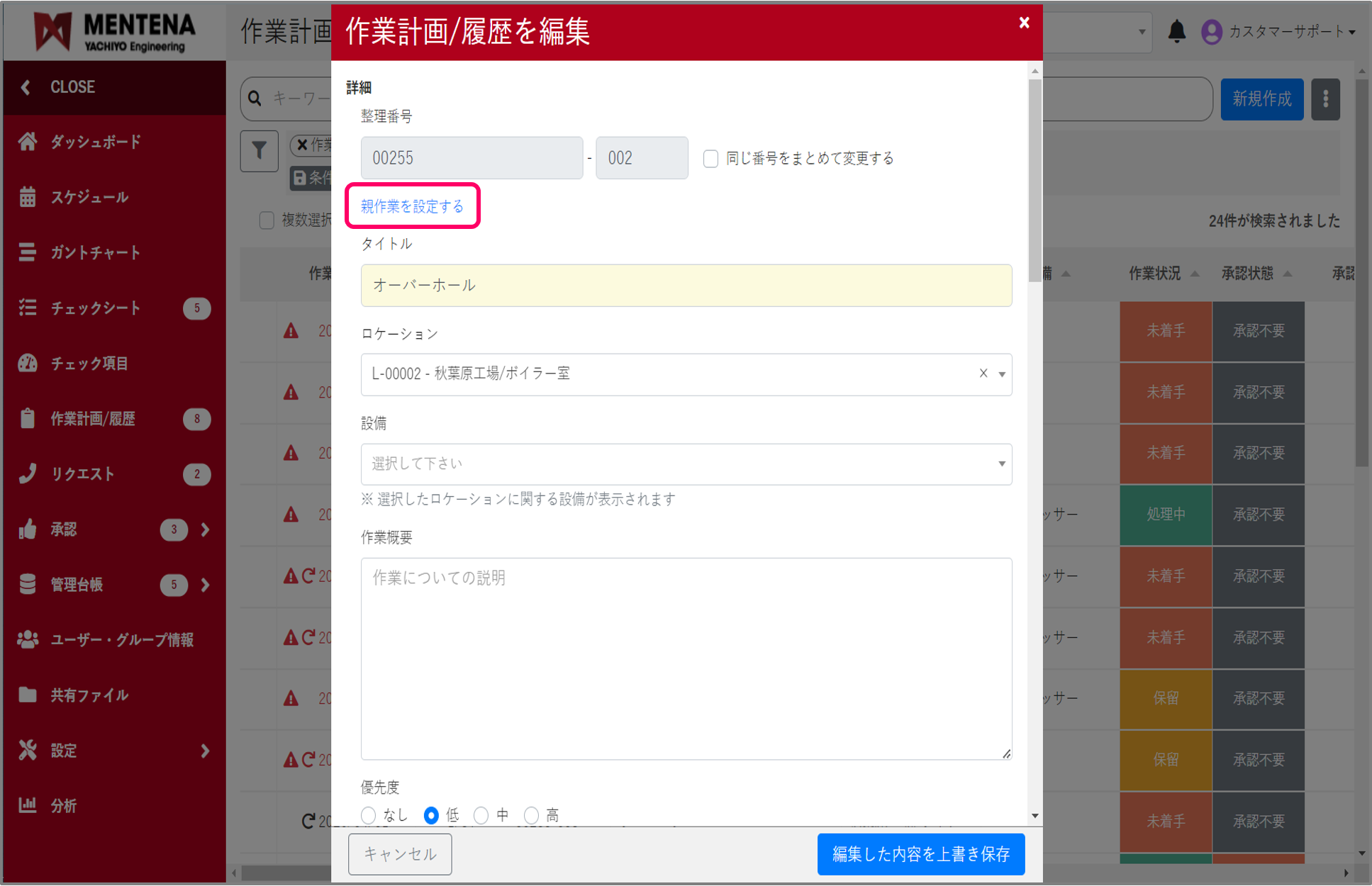Open Analysis via chart icon
Viewport: 1372px width, 886px height.
pyautogui.click(x=28, y=805)
